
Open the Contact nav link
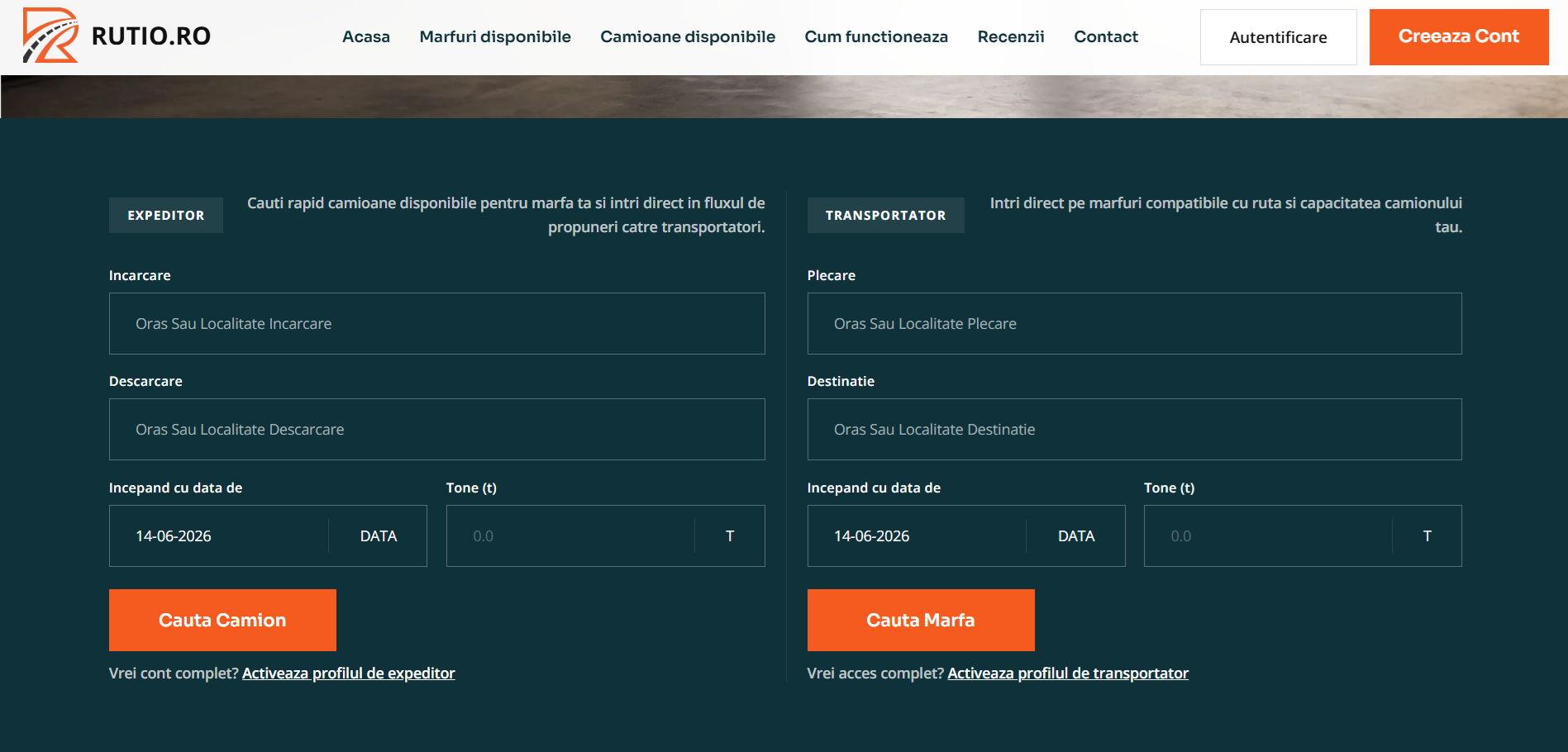[x=1106, y=36]
